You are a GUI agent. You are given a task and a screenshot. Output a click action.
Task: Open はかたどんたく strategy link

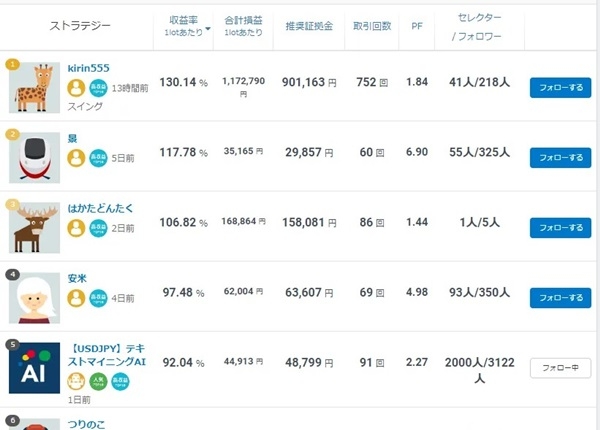[x=100, y=208]
